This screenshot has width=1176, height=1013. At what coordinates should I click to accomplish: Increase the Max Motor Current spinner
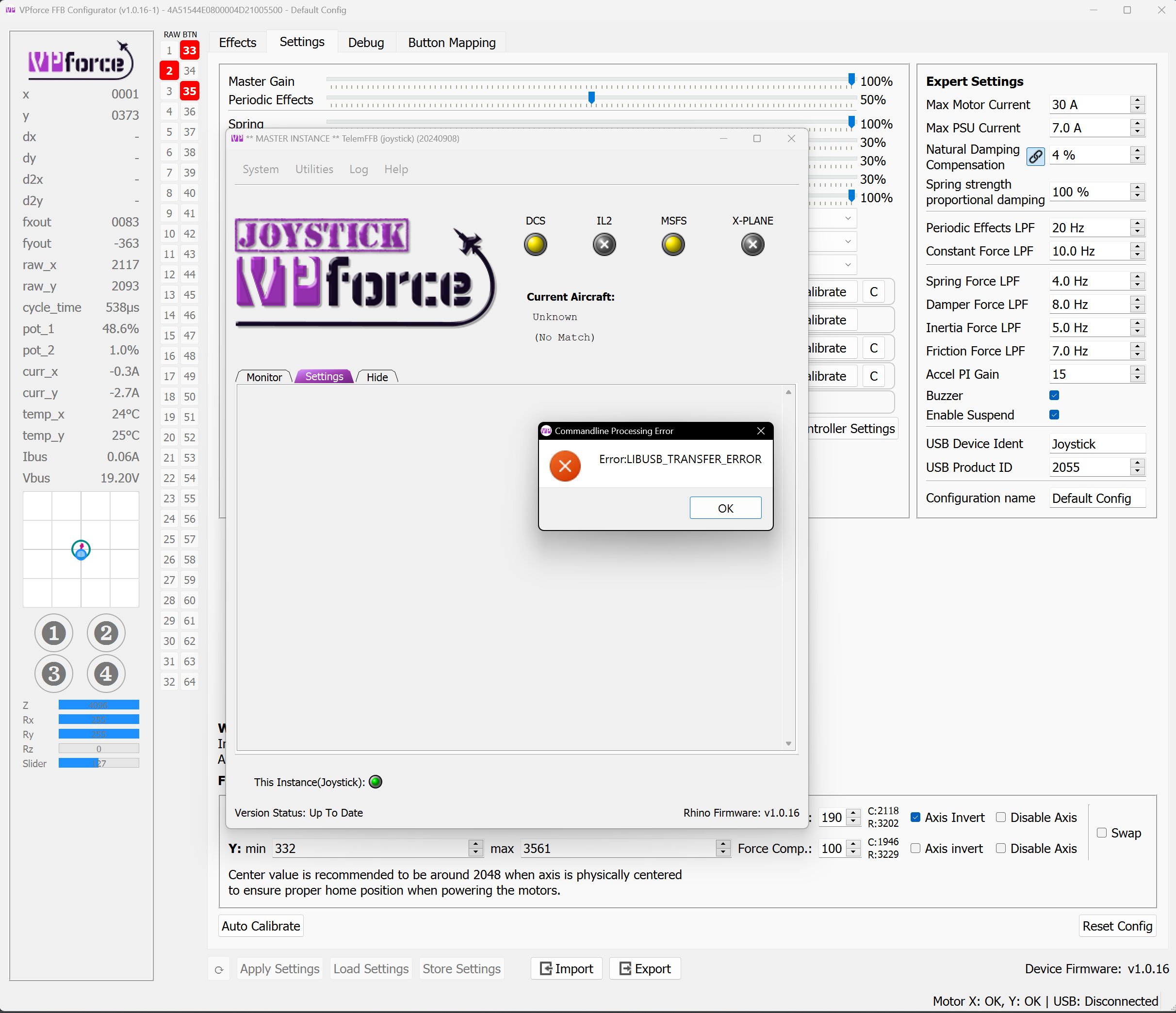[x=1137, y=100]
